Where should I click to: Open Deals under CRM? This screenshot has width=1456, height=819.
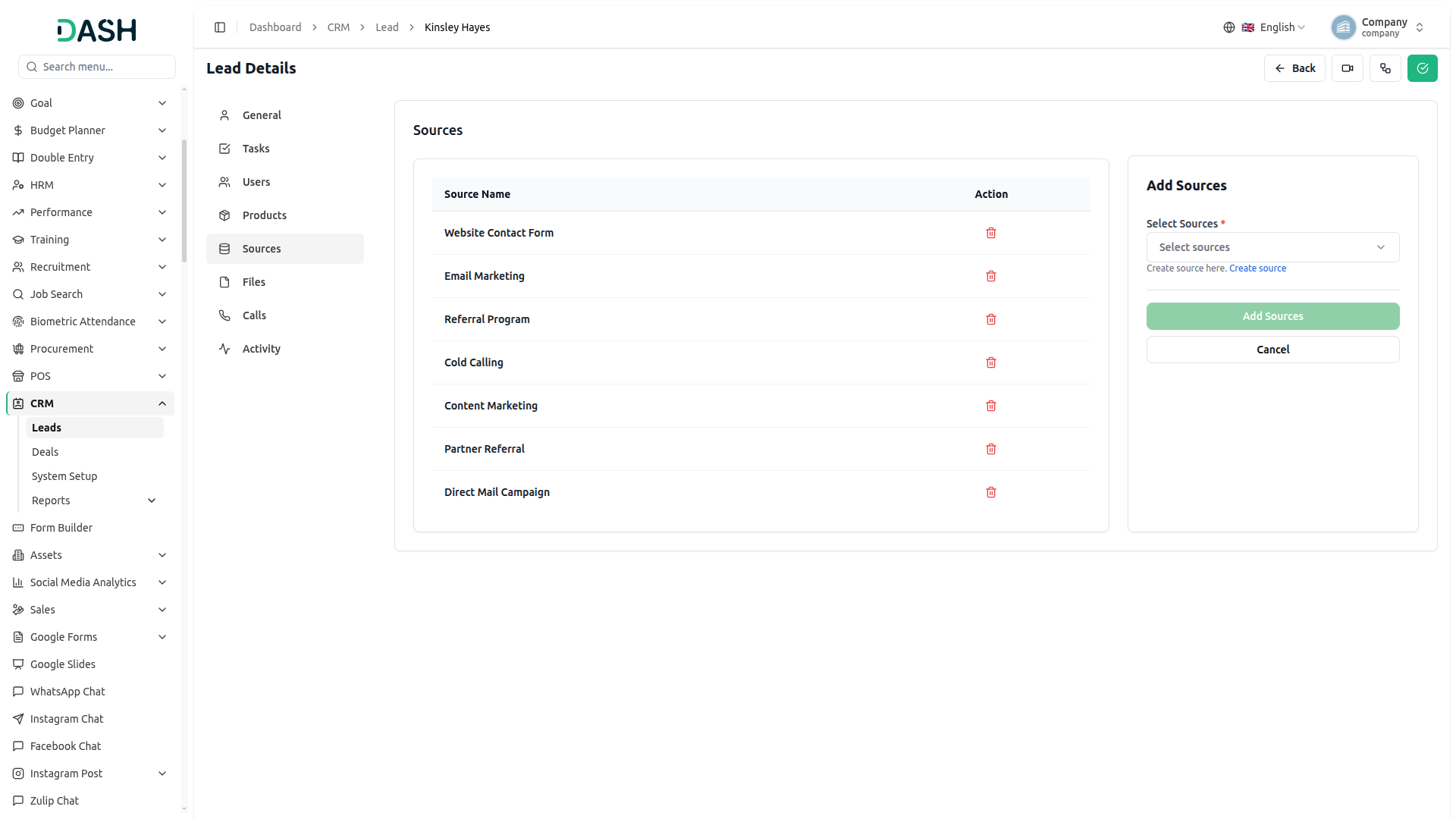click(94, 452)
